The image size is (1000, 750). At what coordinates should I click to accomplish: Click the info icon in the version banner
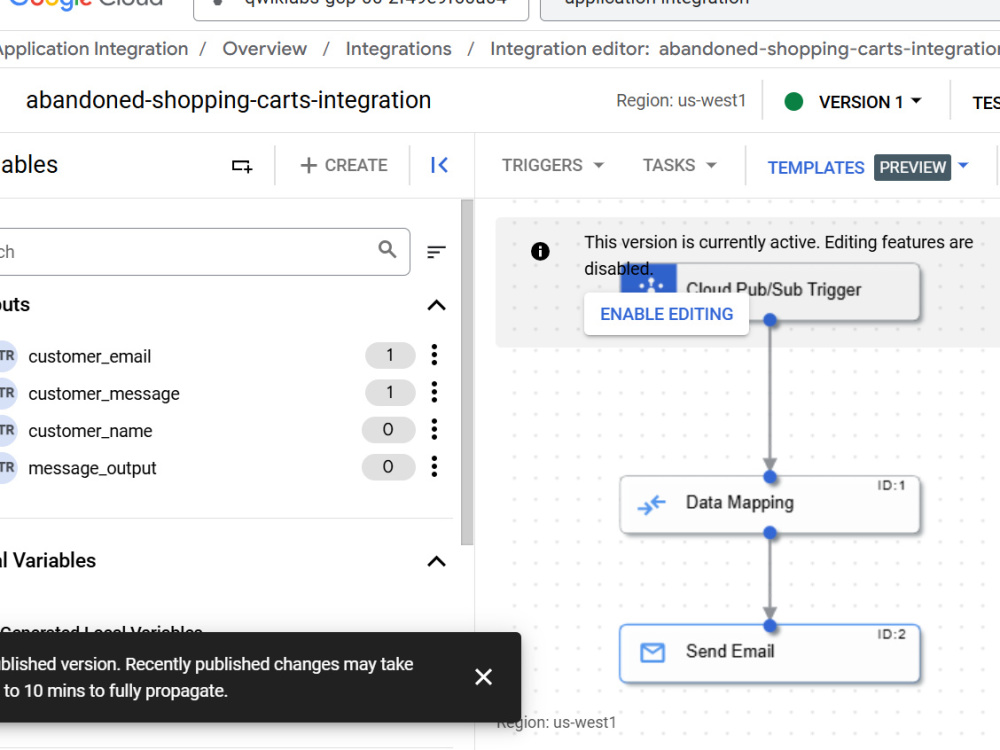(540, 252)
